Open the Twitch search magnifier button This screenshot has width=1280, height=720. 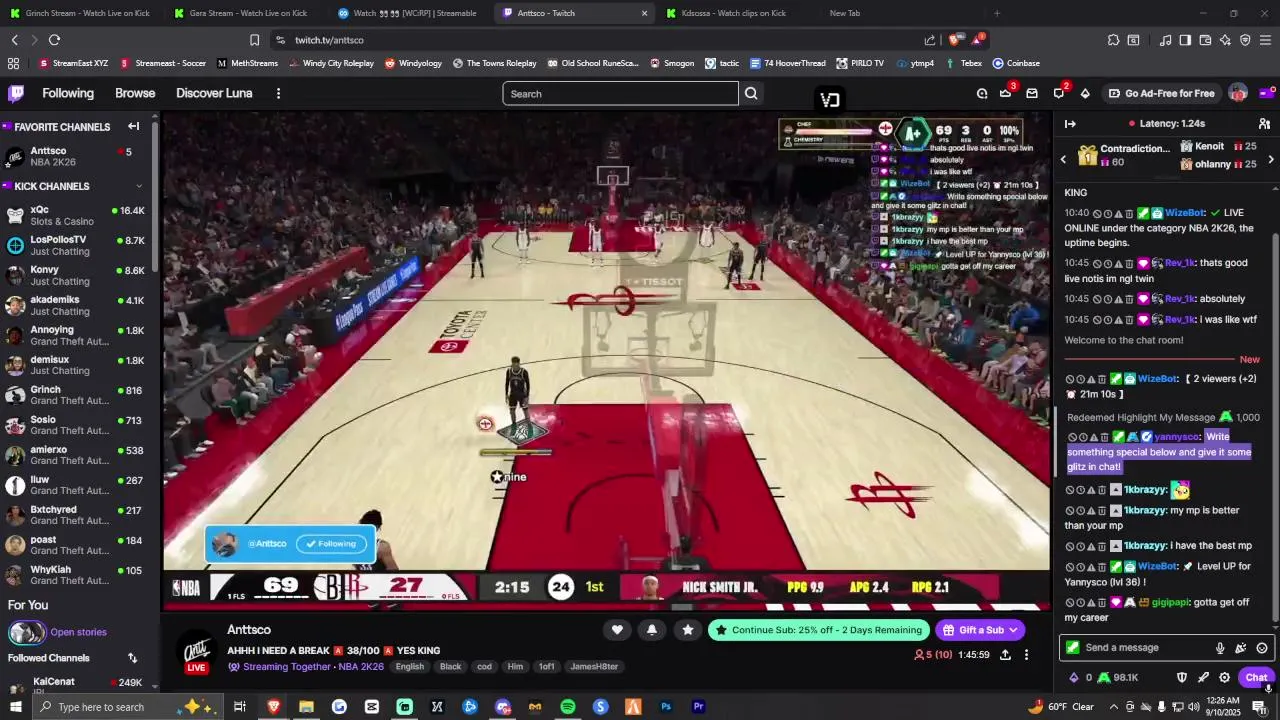(751, 93)
